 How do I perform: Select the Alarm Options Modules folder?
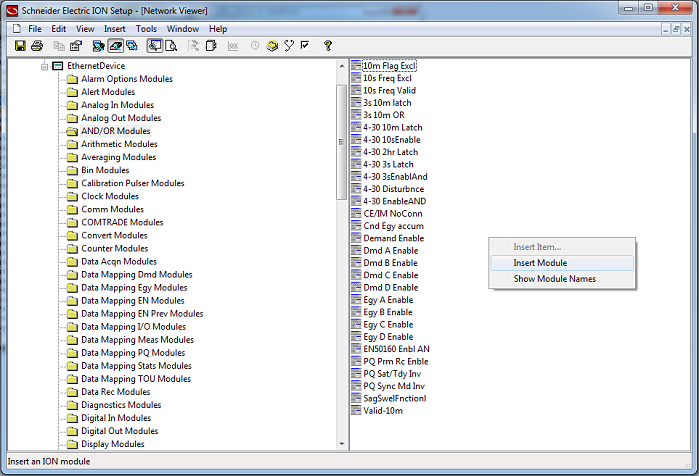[x=127, y=79]
